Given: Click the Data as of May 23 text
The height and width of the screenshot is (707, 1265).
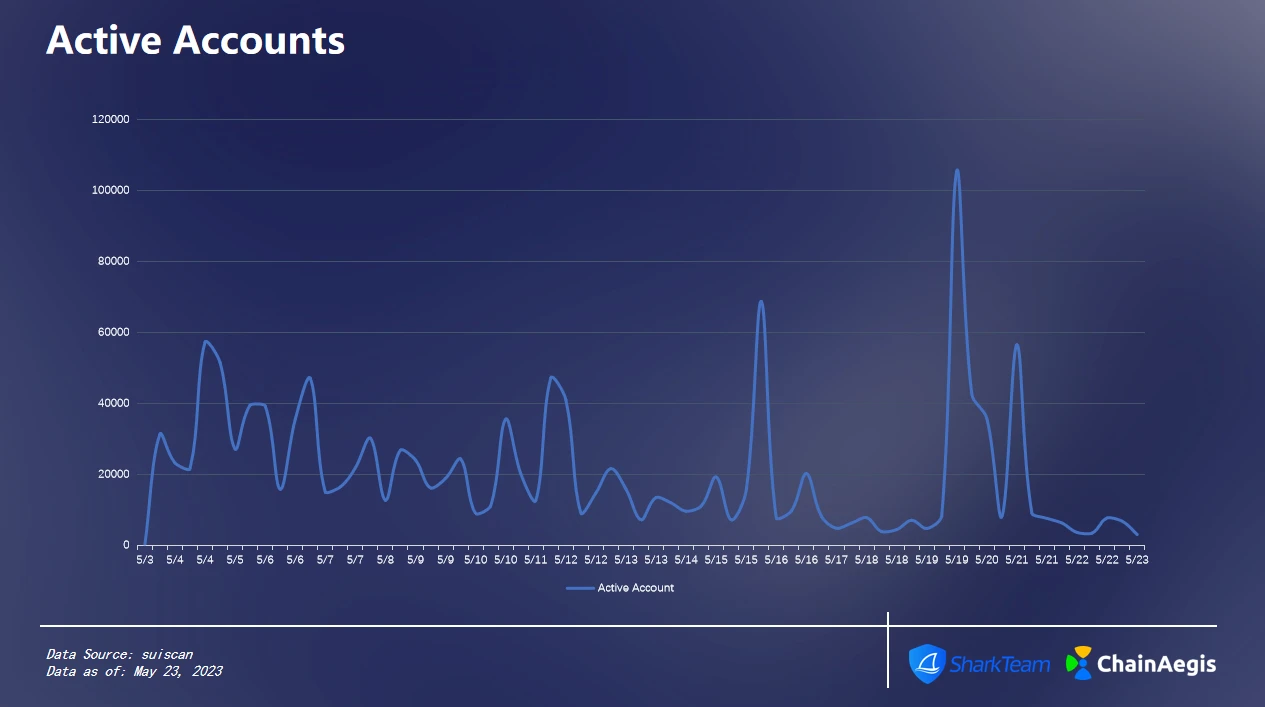Looking at the screenshot, I should coord(134,671).
